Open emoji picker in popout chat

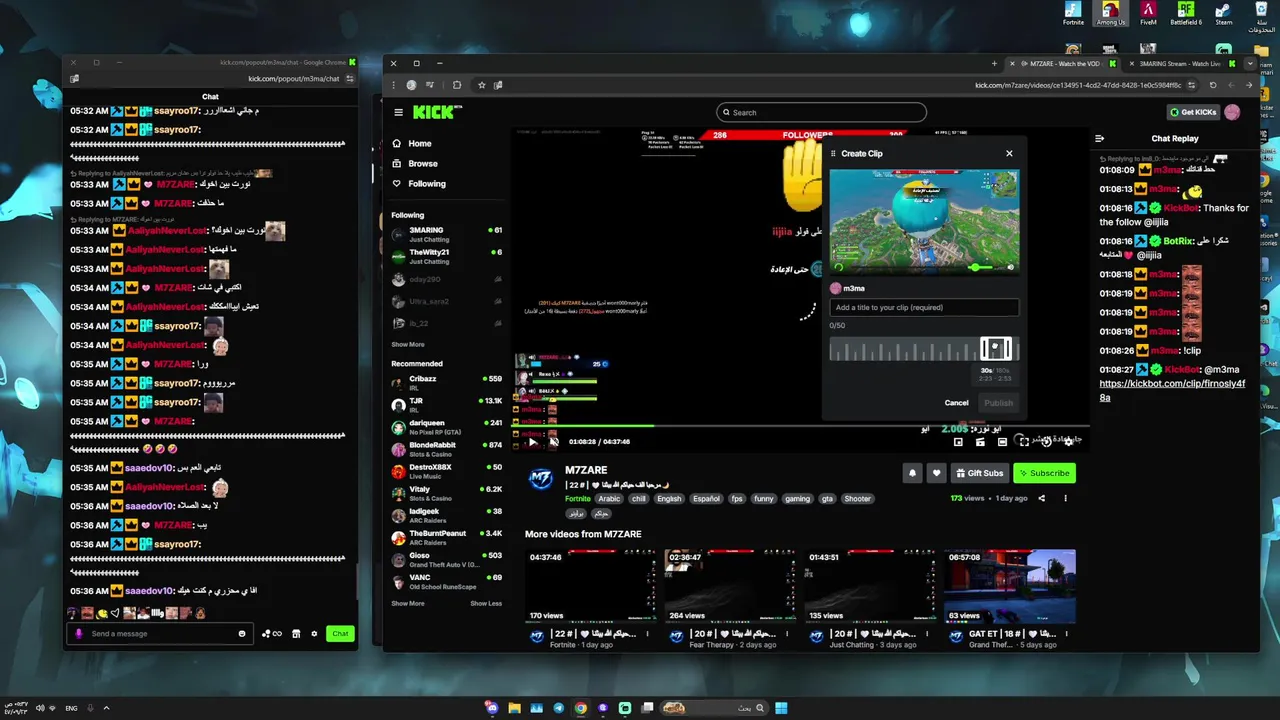242,633
